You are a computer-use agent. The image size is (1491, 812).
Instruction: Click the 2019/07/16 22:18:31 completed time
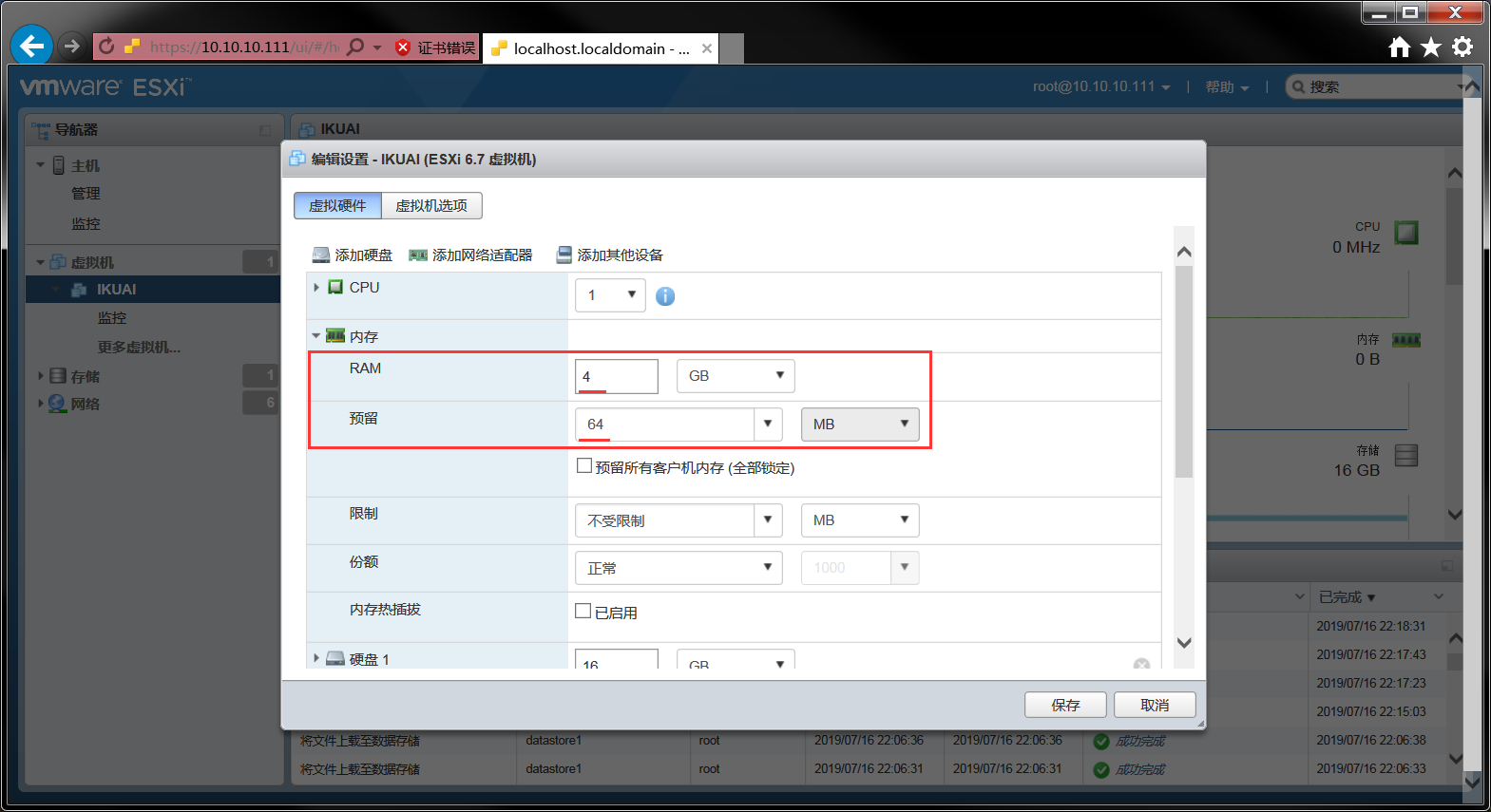pos(1370,626)
